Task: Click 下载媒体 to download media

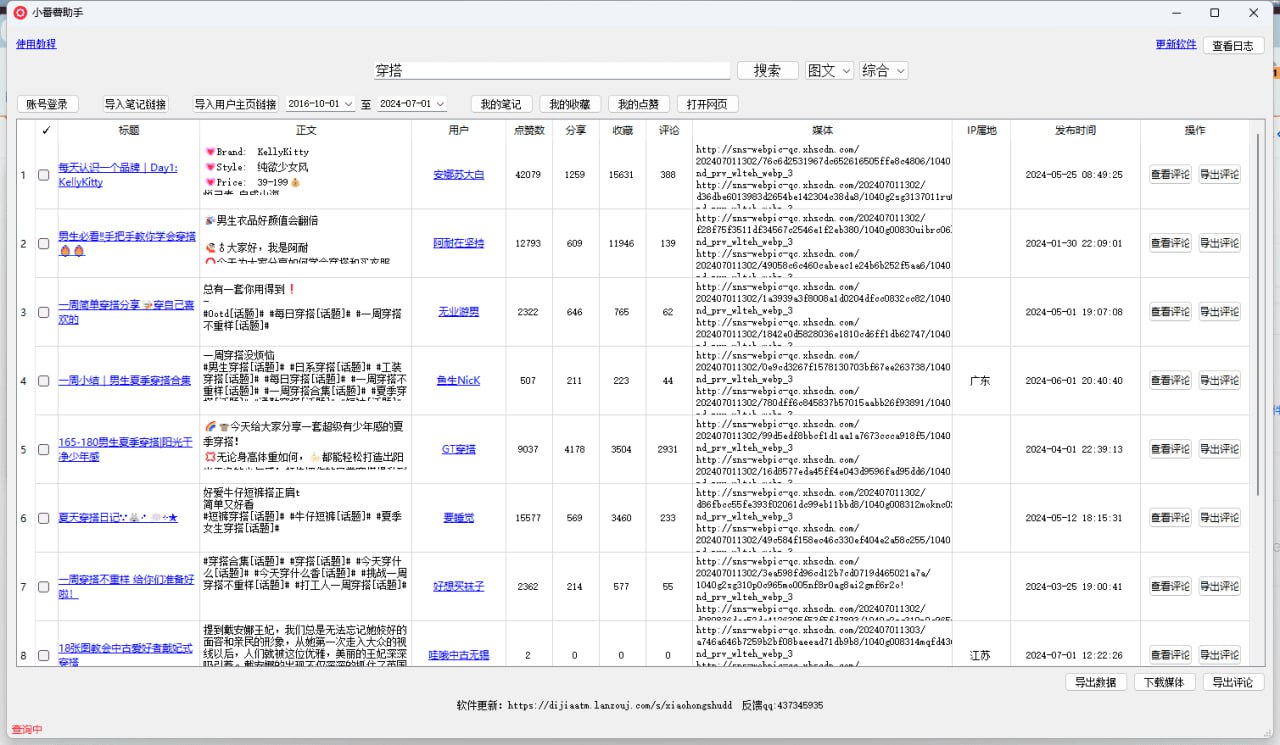Action: [x=1165, y=682]
